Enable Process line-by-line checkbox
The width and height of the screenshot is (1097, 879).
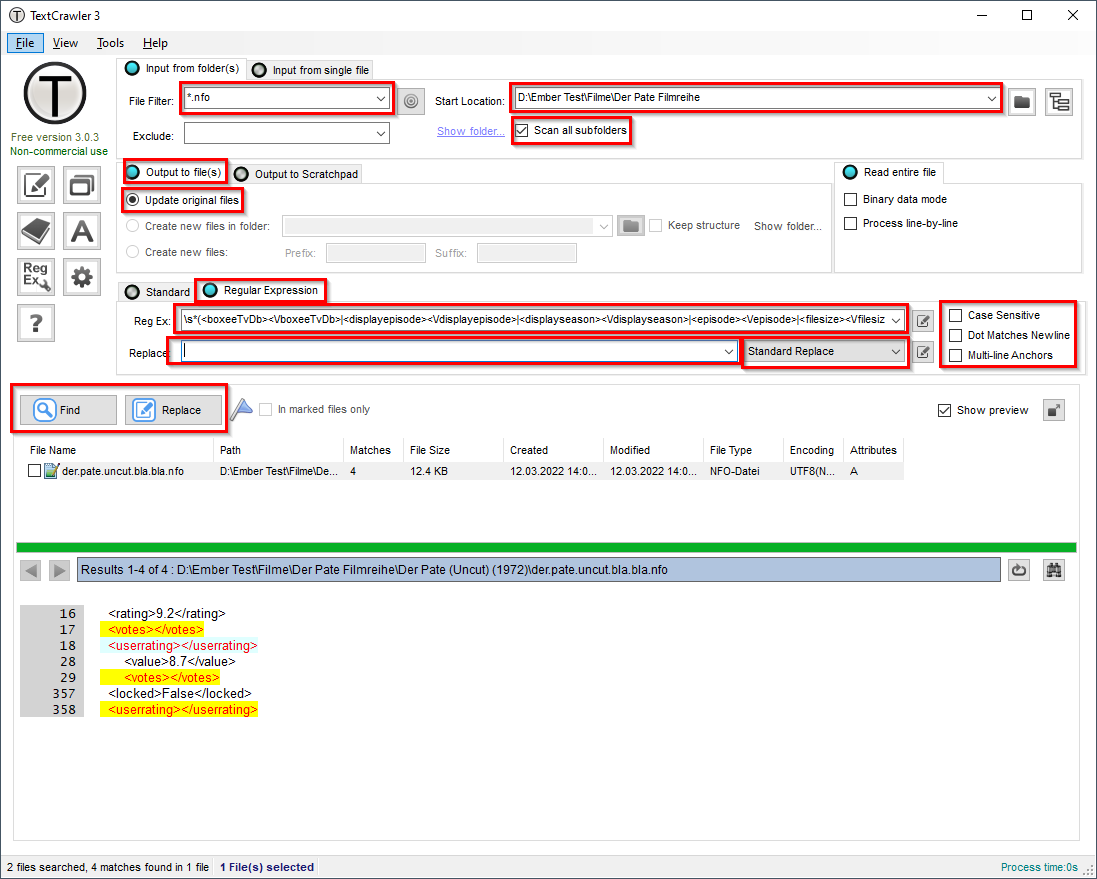[x=851, y=224]
